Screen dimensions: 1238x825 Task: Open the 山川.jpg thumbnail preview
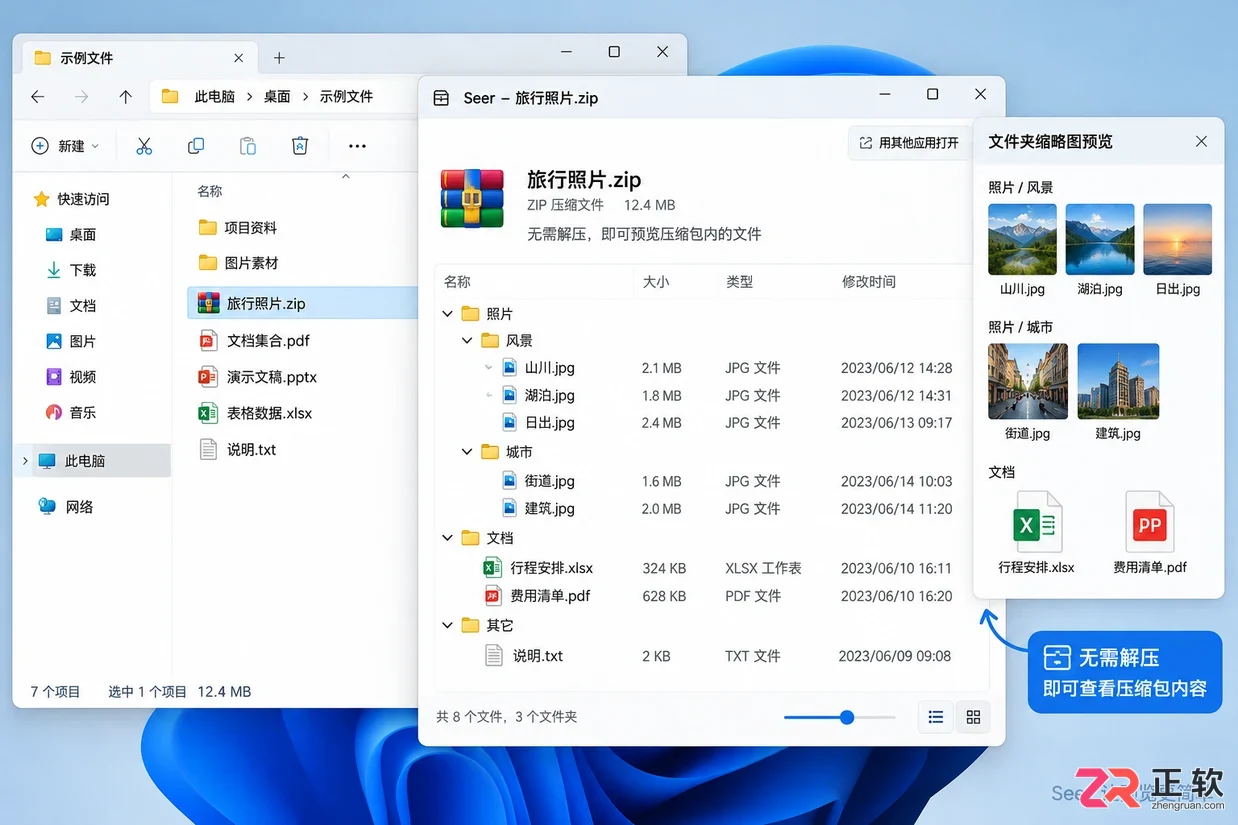coord(1022,239)
